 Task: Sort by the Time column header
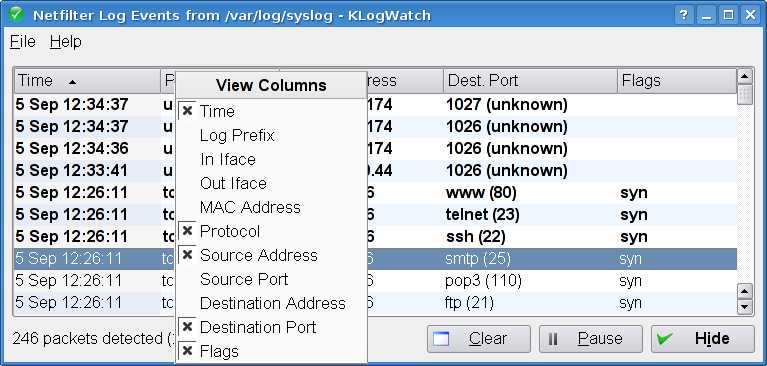pyautogui.click(x=87, y=81)
